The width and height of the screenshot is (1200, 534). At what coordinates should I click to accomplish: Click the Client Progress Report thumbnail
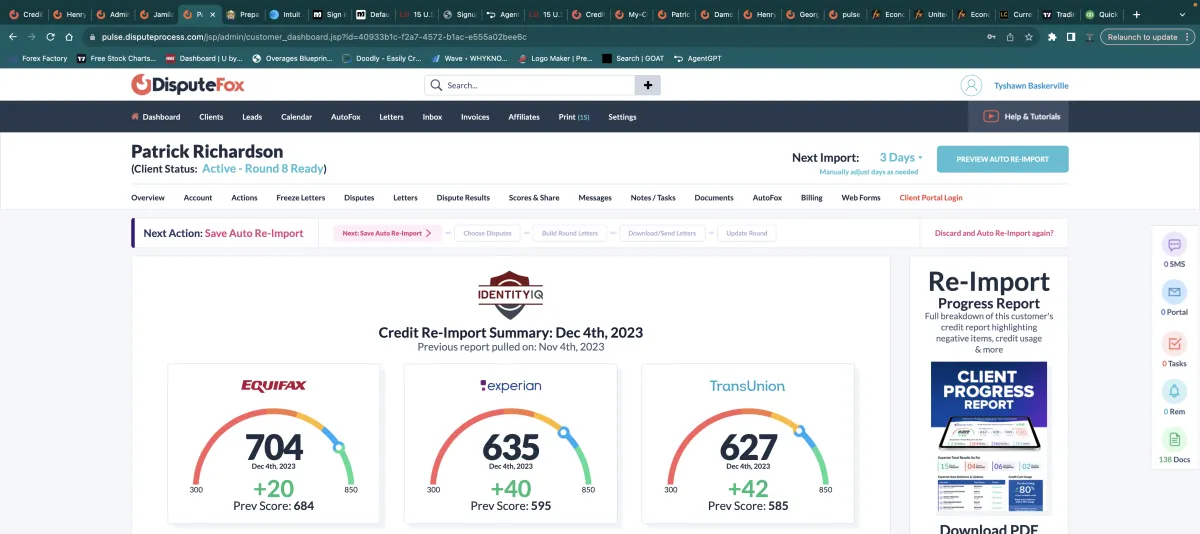989,436
